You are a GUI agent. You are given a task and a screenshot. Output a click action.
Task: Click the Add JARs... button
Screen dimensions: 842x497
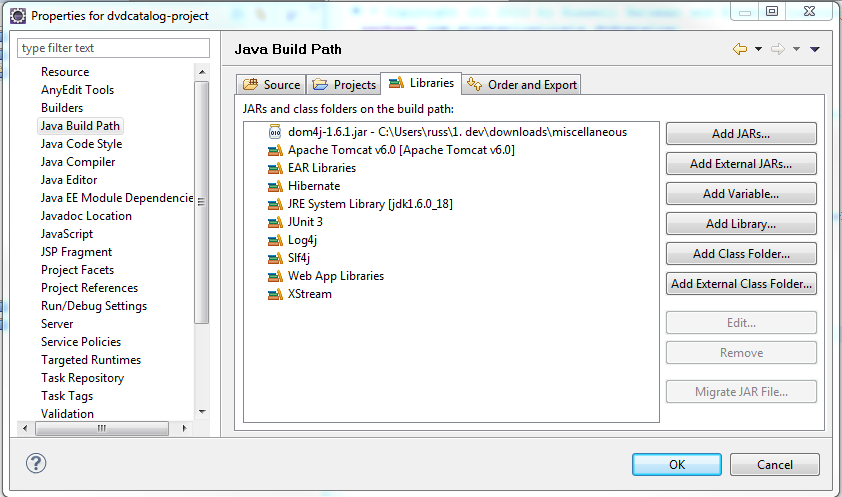click(741, 134)
